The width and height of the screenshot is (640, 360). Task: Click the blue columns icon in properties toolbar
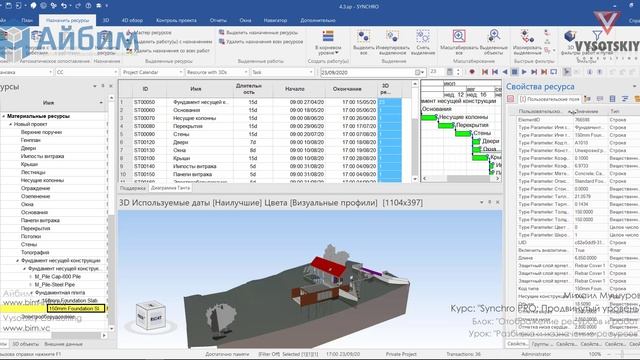pos(612,99)
